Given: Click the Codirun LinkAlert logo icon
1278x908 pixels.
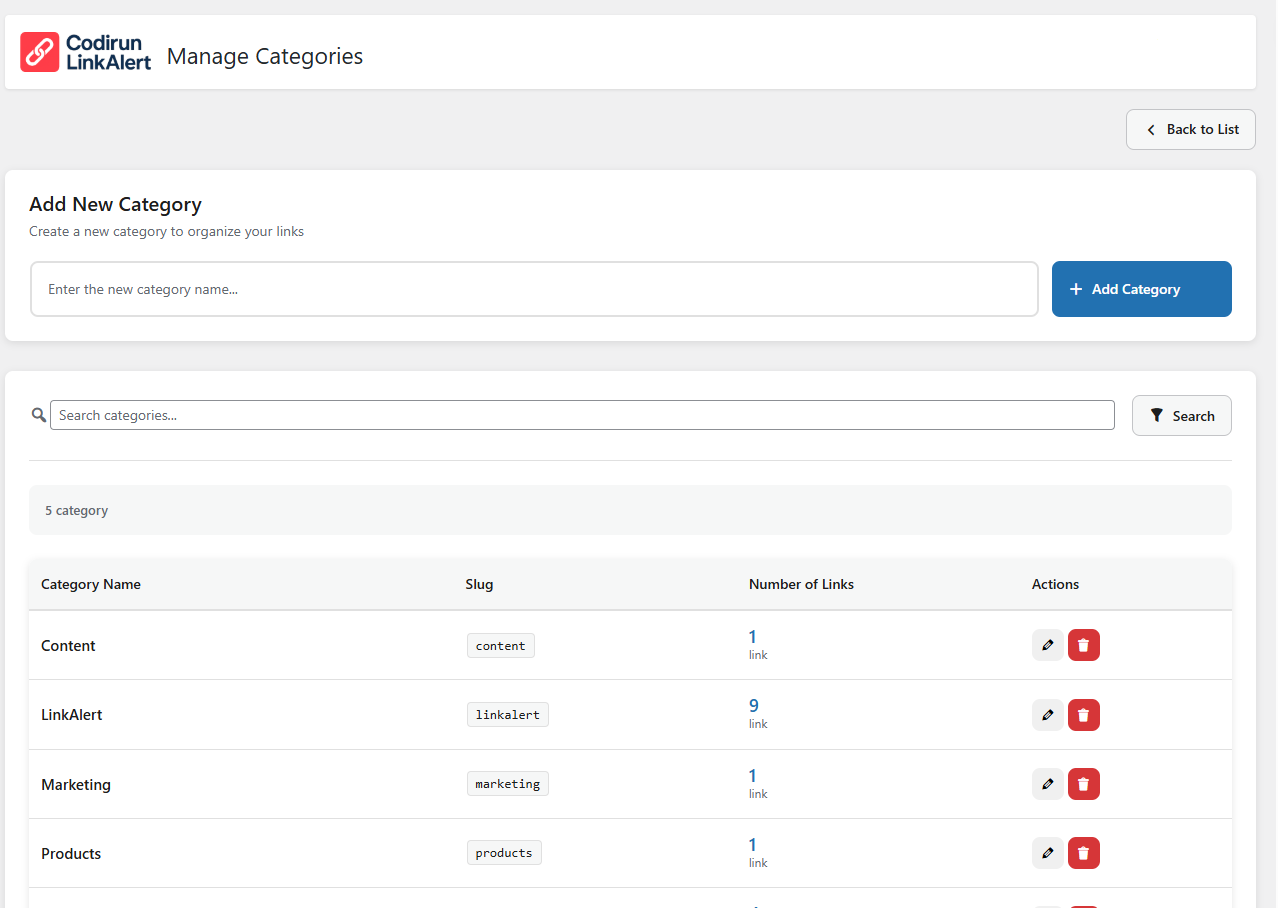Looking at the screenshot, I should pos(40,52).
